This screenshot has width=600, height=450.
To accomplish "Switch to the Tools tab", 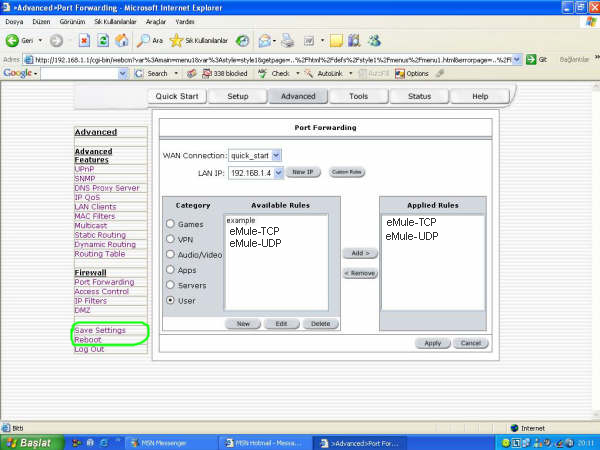I will 359,96.
